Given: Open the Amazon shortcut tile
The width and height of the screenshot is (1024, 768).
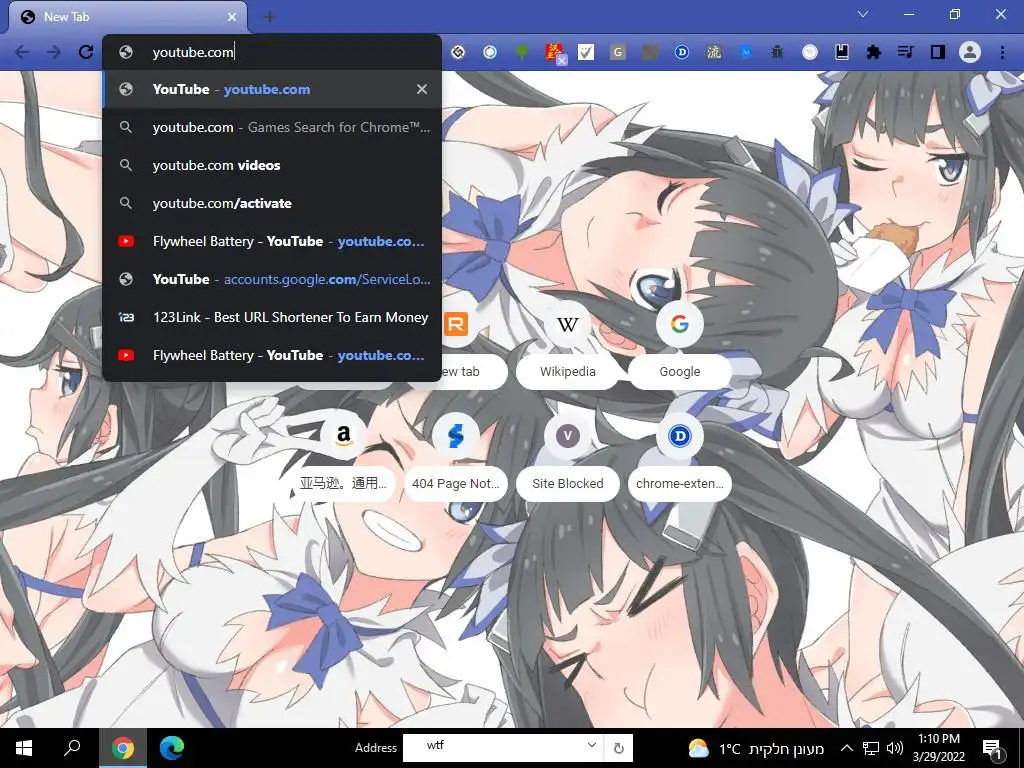Looking at the screenshot, I should coord(344,455).
